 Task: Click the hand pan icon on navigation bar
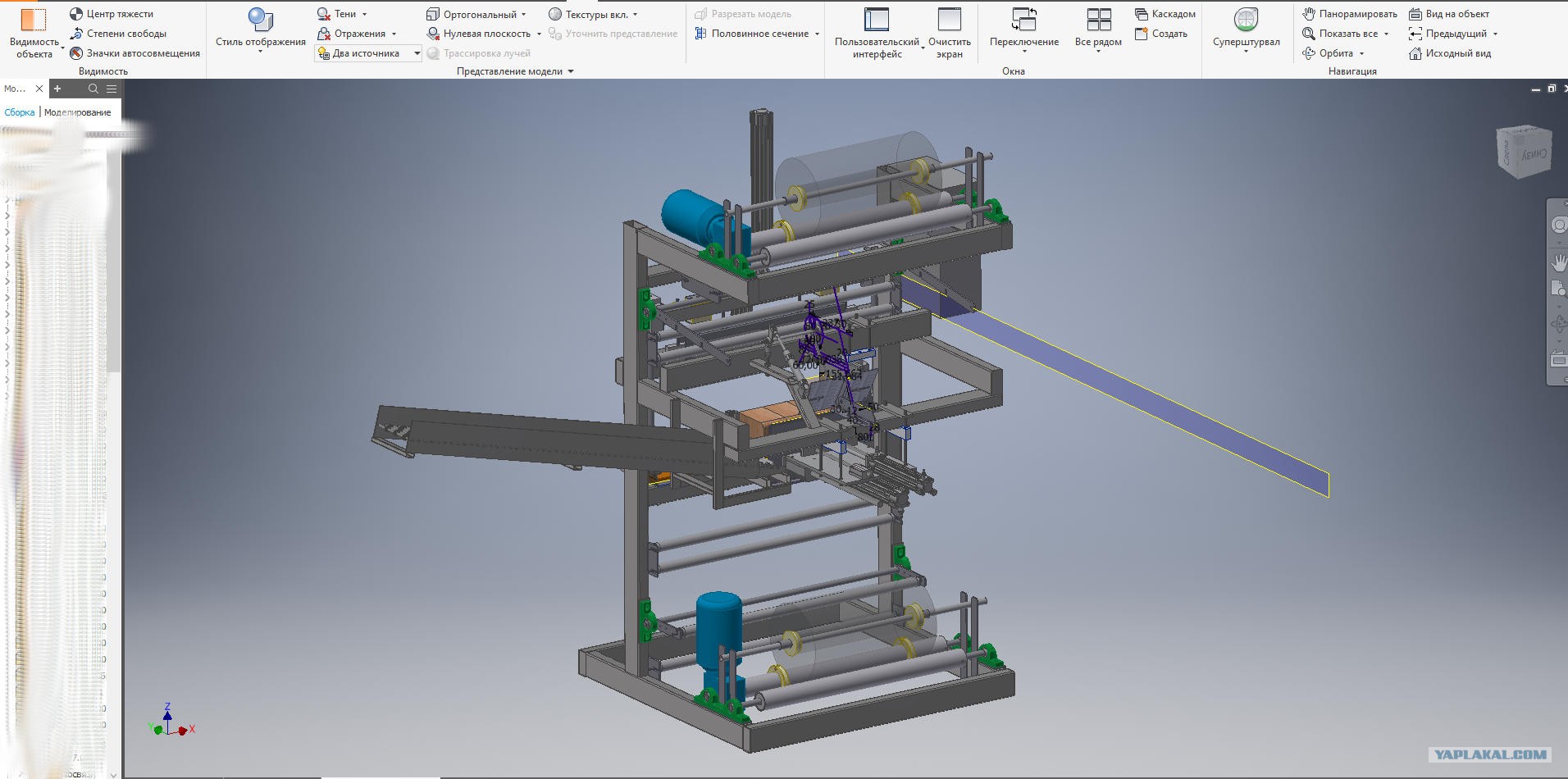(1559, 262)
